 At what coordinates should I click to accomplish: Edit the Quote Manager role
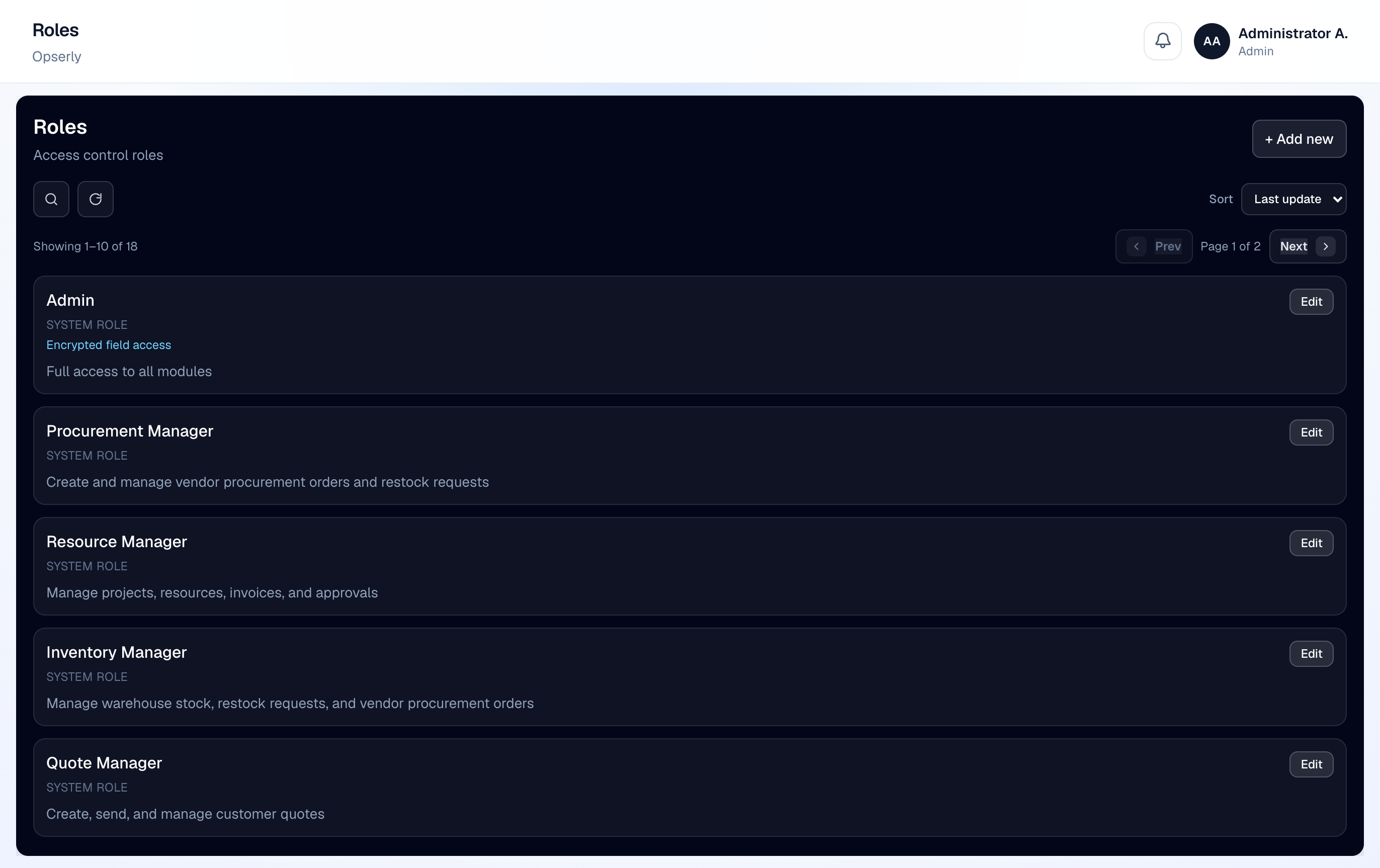coord(1311,764)
